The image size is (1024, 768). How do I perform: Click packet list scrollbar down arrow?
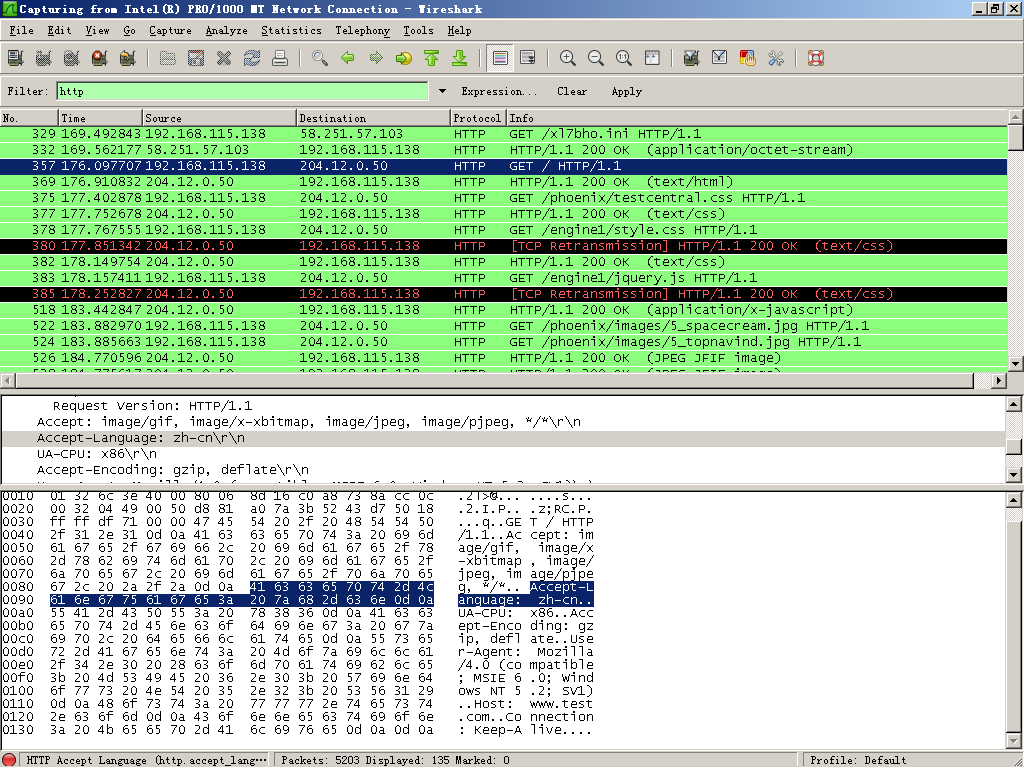click(1015, 364)
